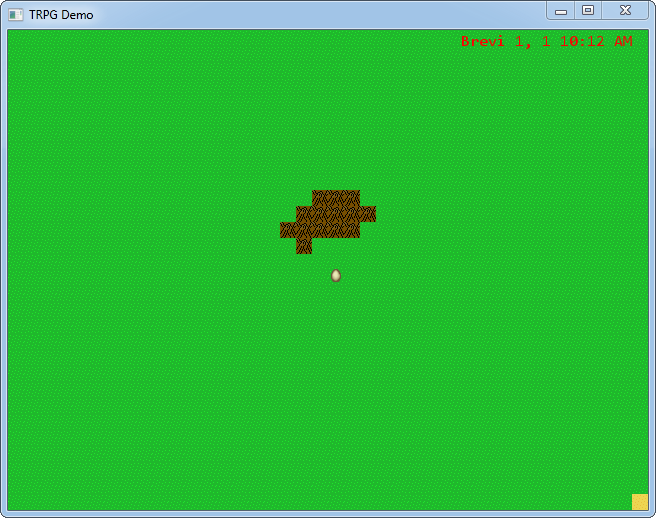Screen dimensions: 656x518
Task: Click the yellow sand tile in the corner
Action: point(640,502)
